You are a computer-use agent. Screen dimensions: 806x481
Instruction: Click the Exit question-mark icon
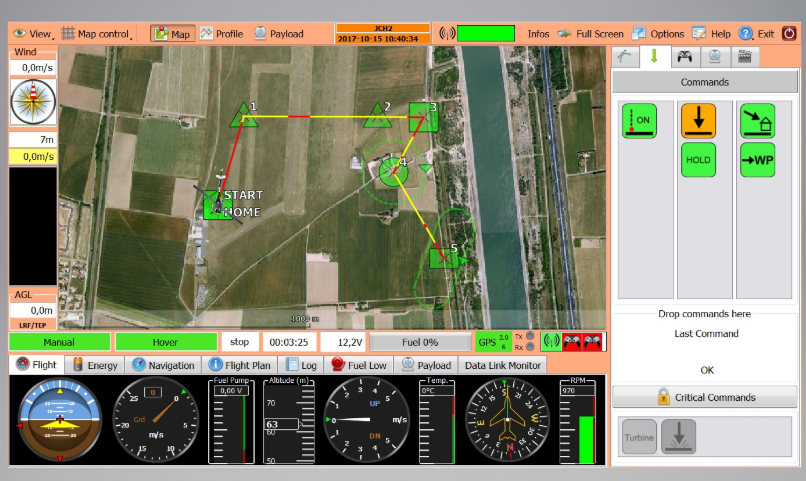tap(745, 34)
